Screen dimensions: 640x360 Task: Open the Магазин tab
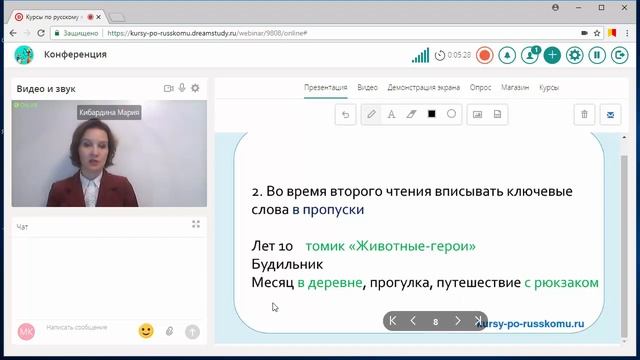(515, 87)
